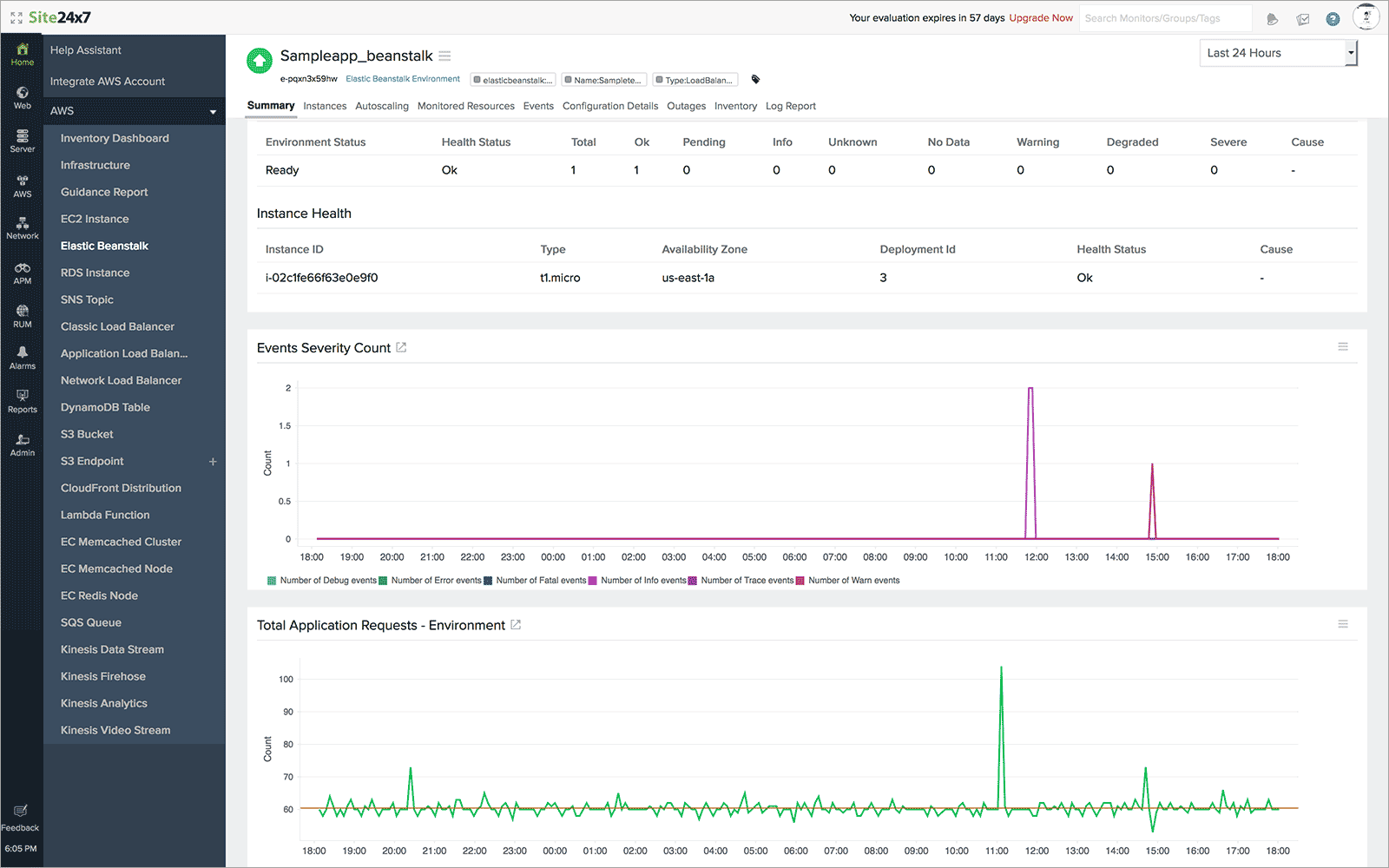Open the Alarms section in sidebar
Image resolution: width=1389 pixels, height=868 pixels.
[x=23, y=357]
